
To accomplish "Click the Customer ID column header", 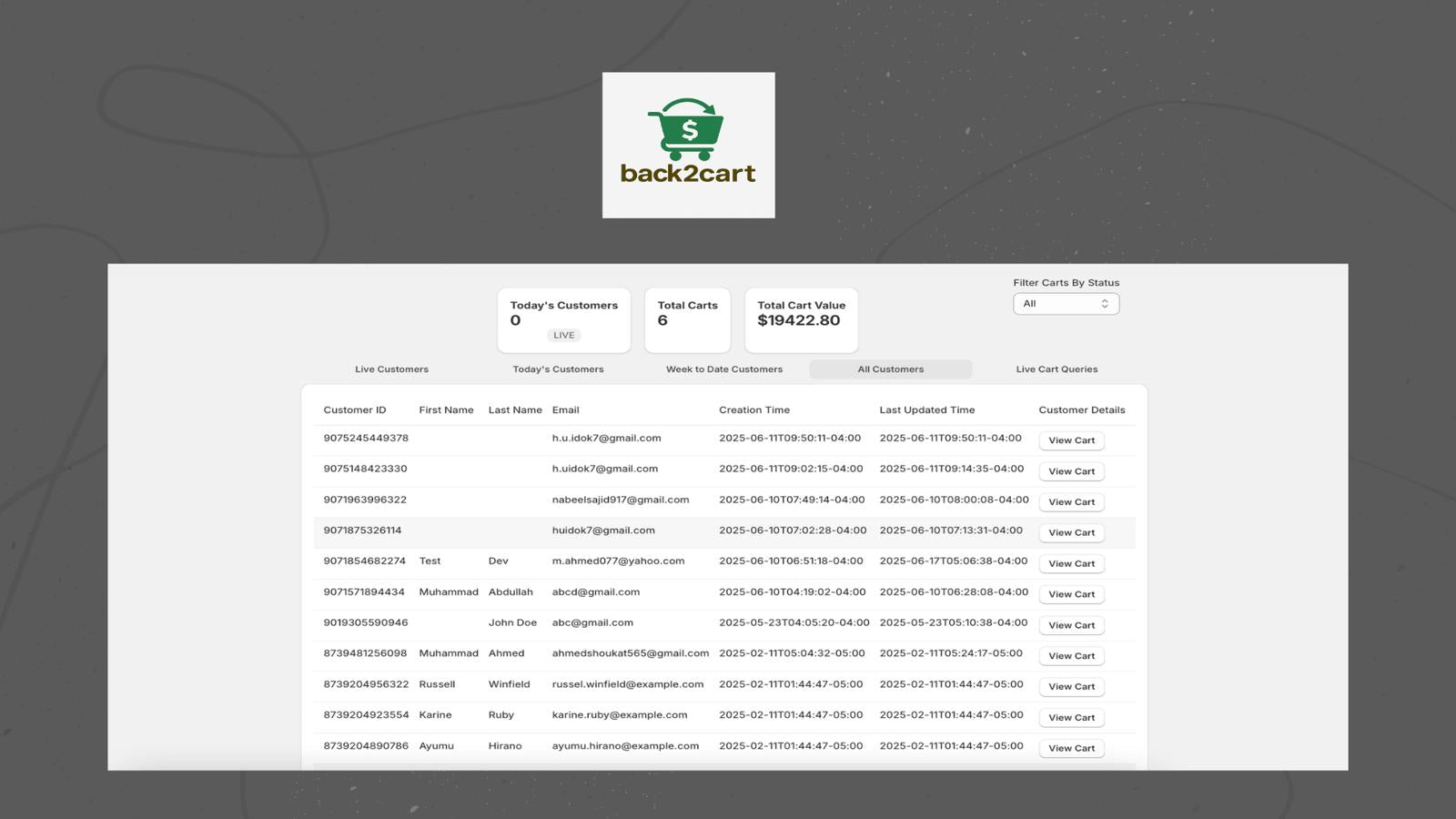I will 355,410.
